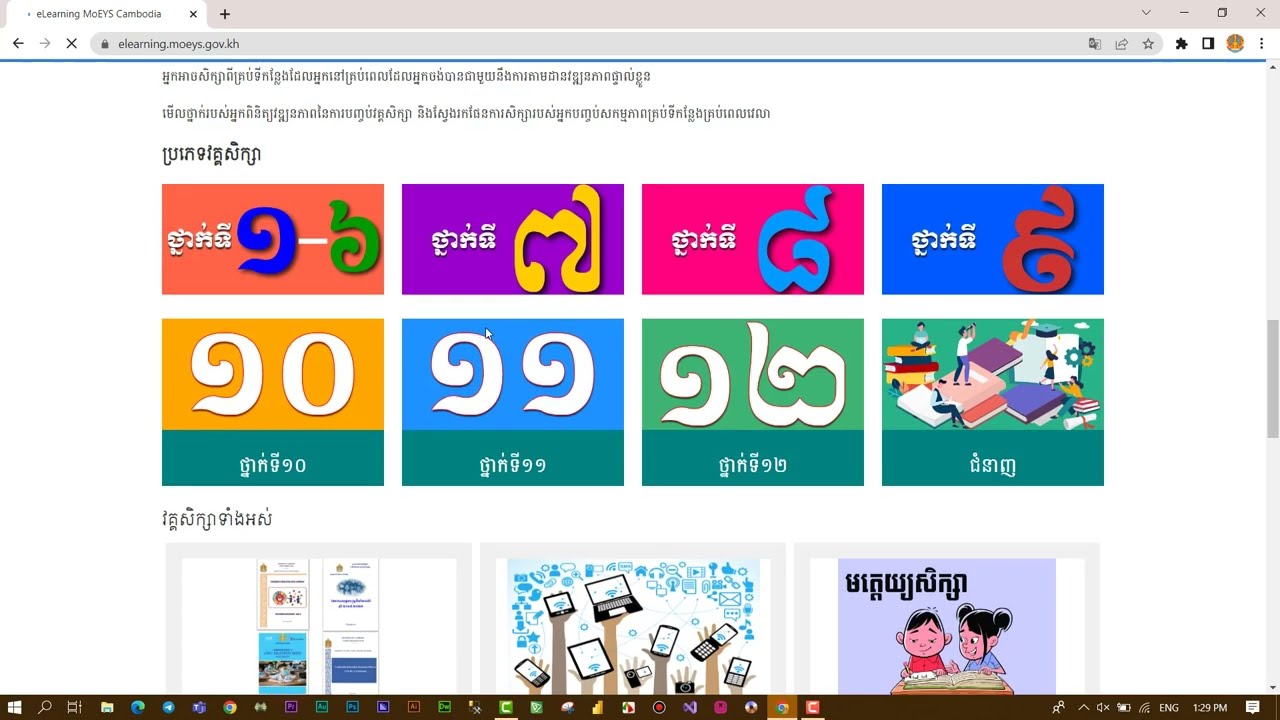Image resolution: width=1280 pixels, height=720 pixels.
Task: Go back to the previous page
Action: (18, 44)
